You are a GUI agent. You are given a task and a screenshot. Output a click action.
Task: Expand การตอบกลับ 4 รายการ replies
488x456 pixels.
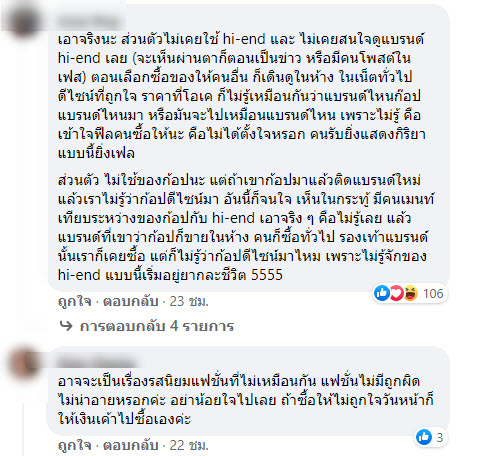pos(157,326)
